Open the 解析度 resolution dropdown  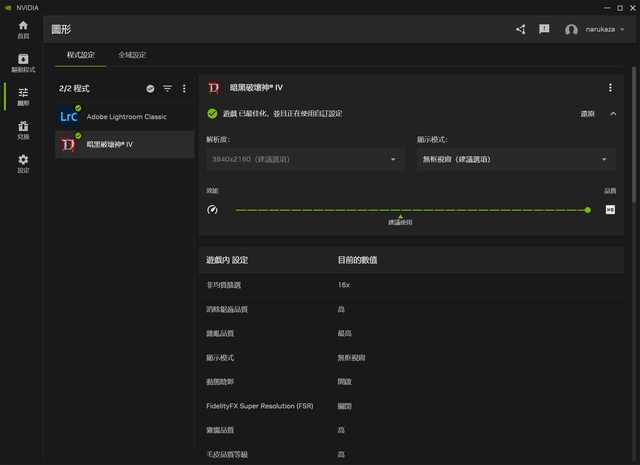click(304, 159)
